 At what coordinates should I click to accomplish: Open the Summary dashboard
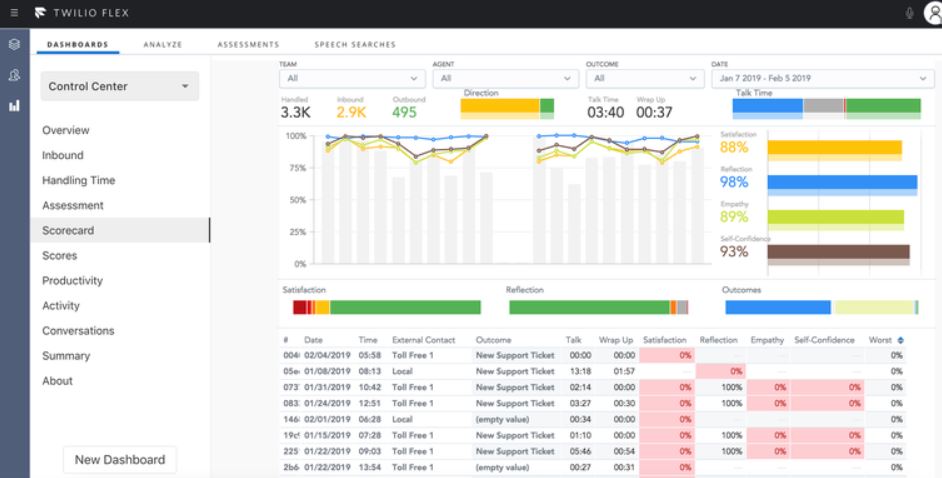tap(66, 356)
